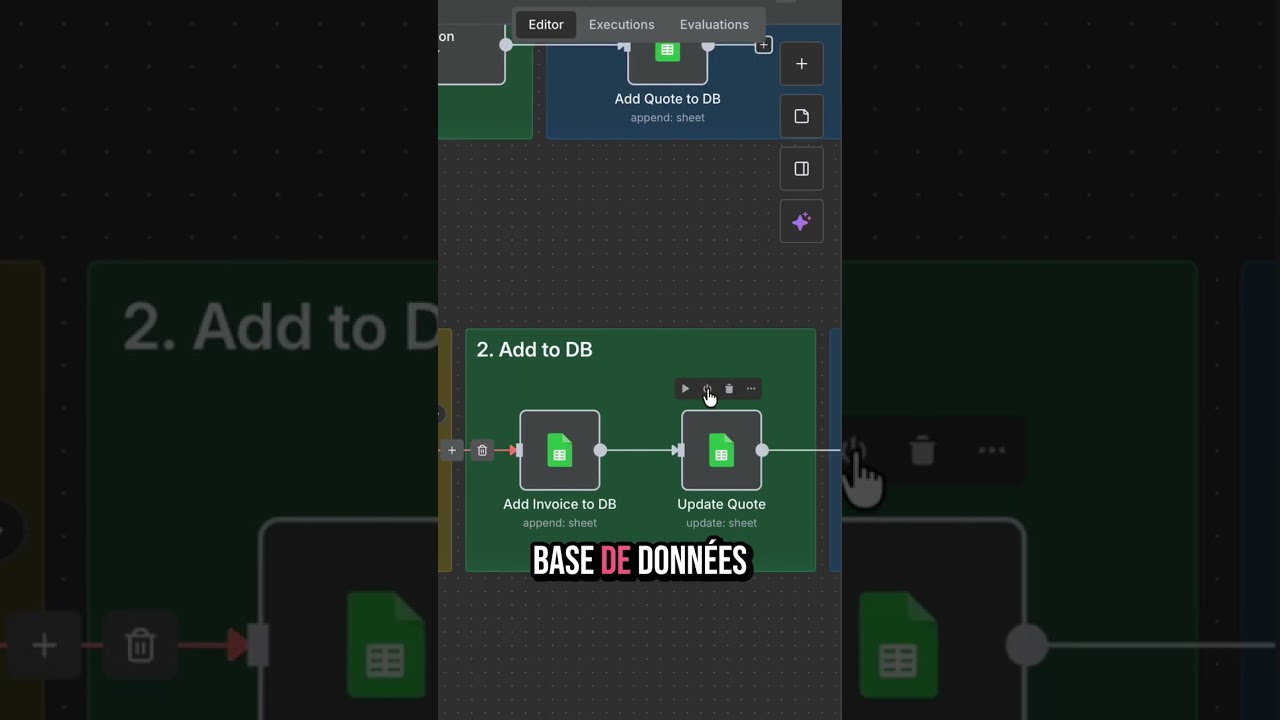The width and height of the screenshot is (1280, 720).
Task: Click the sticky note icon in right sidebar
Action: point(801,116)
